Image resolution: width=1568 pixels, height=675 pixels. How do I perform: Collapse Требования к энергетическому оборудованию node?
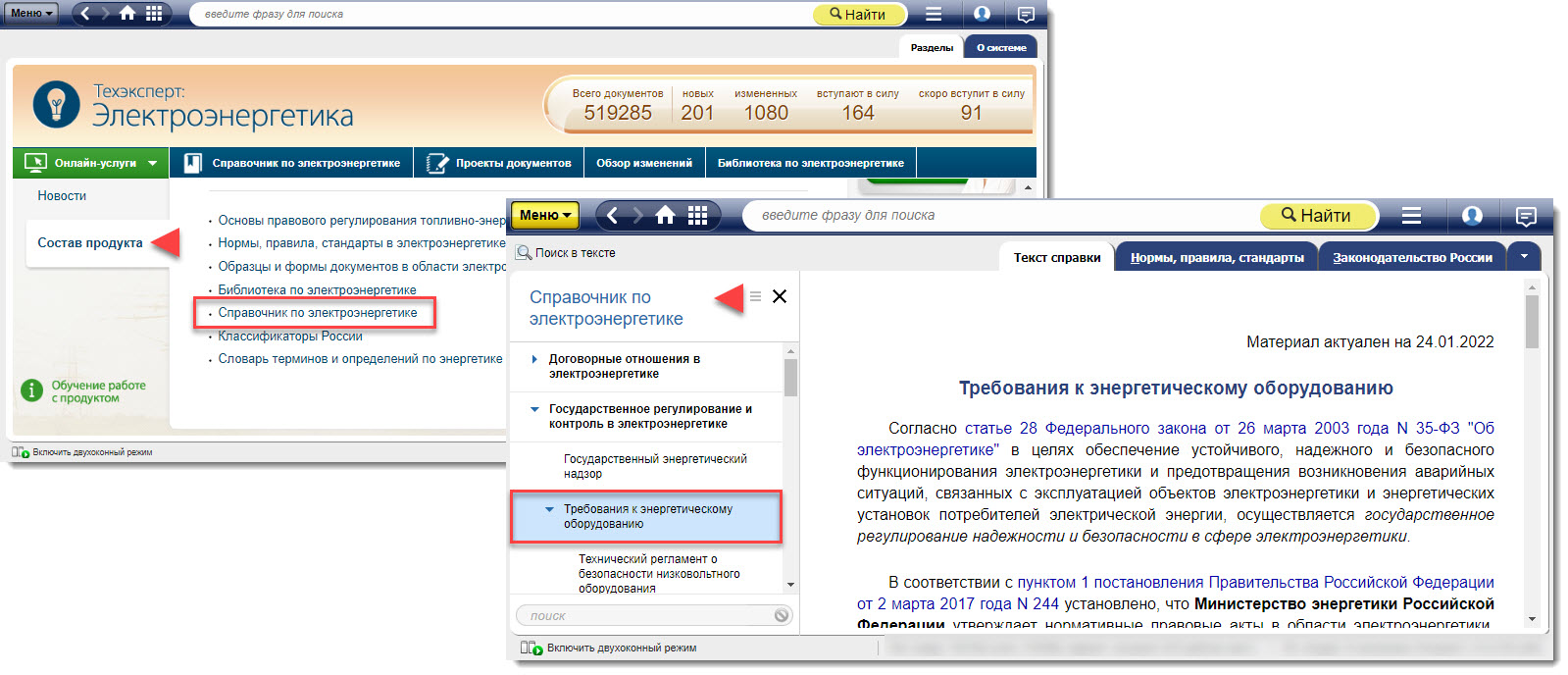549,509
